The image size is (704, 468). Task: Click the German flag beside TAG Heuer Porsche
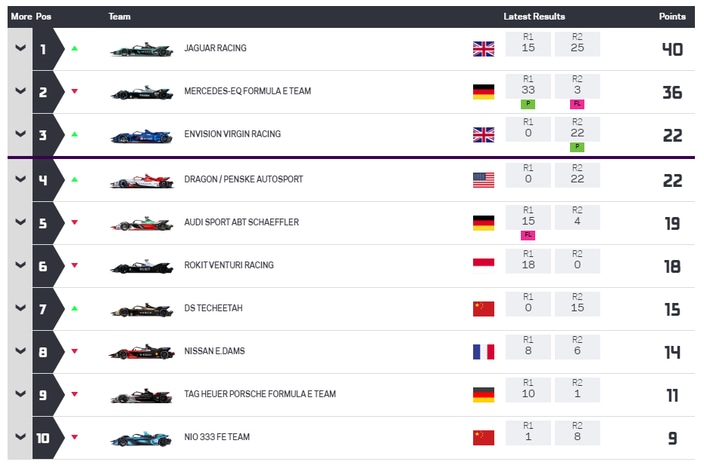pyautogui.click(x=484, y=395)
